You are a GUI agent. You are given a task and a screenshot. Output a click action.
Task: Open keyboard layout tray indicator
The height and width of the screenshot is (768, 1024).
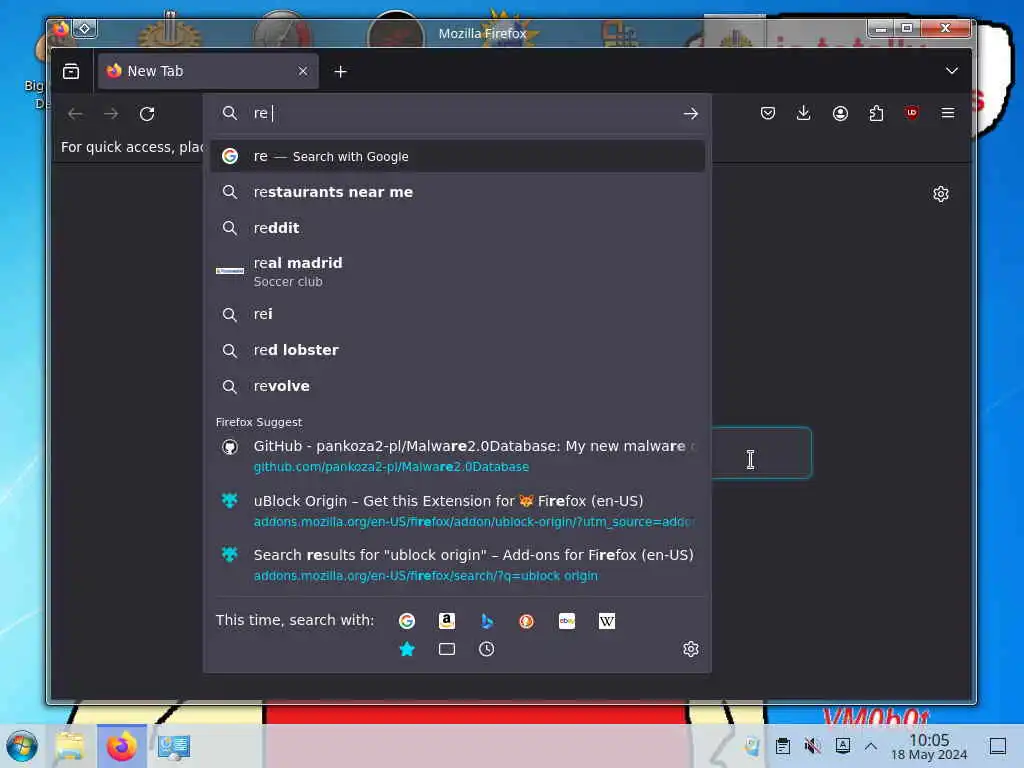click(x=842, y=745)
